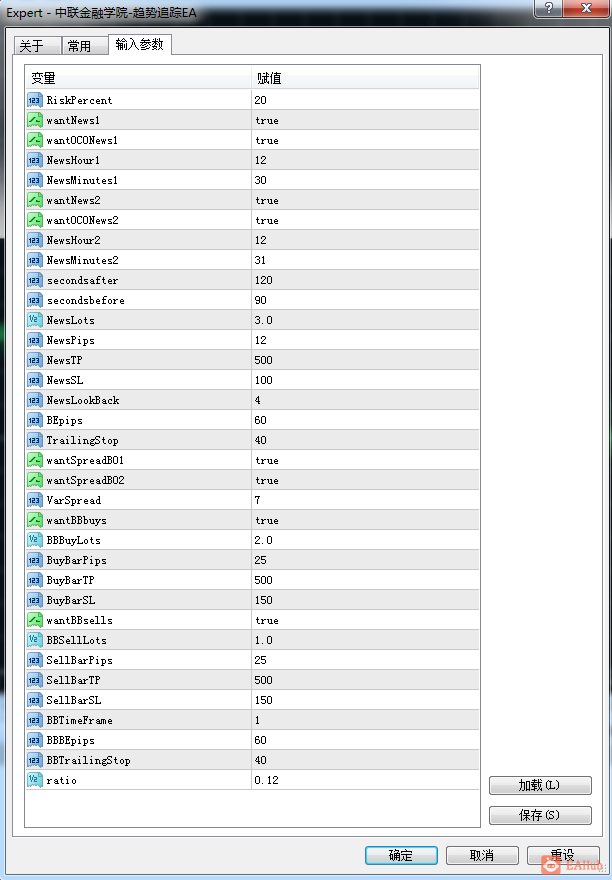Click the double-type icon beside ratio

pos(35,780)
